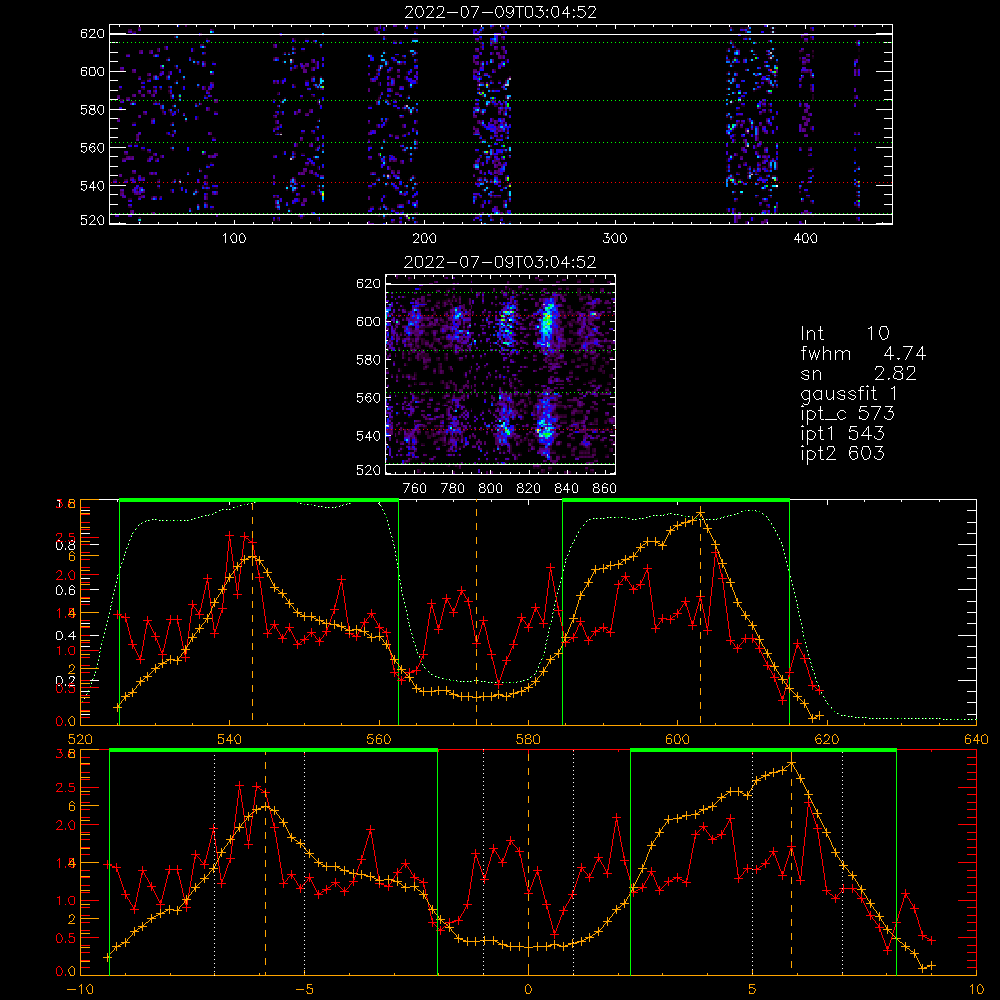Click y-axis label 540 of the wide top image
The image size is (1000, 1000).
(92, 186)
